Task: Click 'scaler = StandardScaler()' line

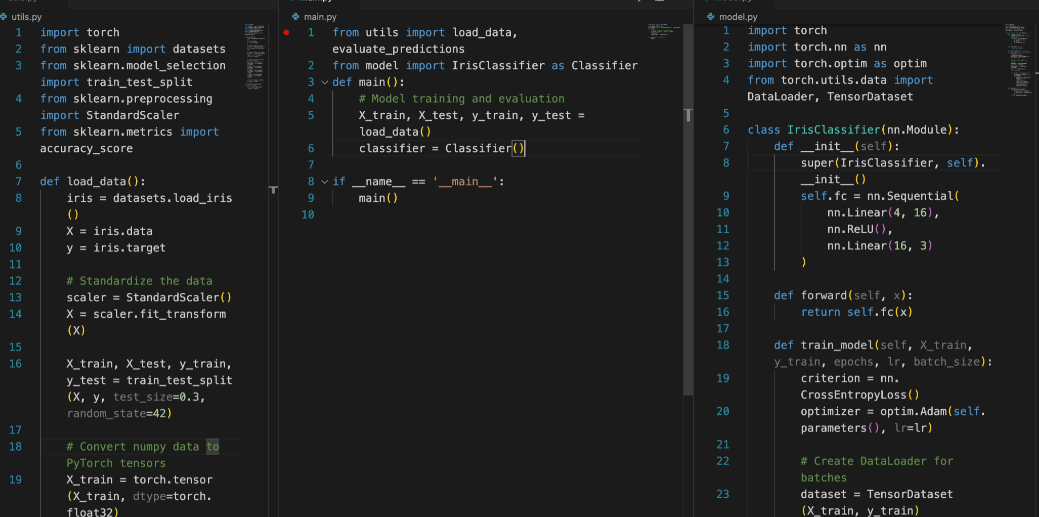Action: [x=150, y=298]
